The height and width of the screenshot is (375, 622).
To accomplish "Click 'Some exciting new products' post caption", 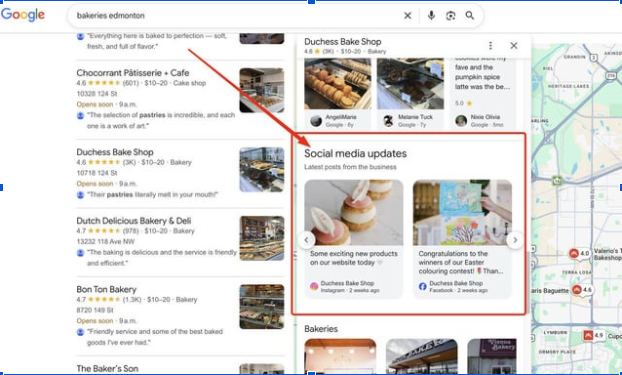I will pyautogui.click(x=354, y=258).
